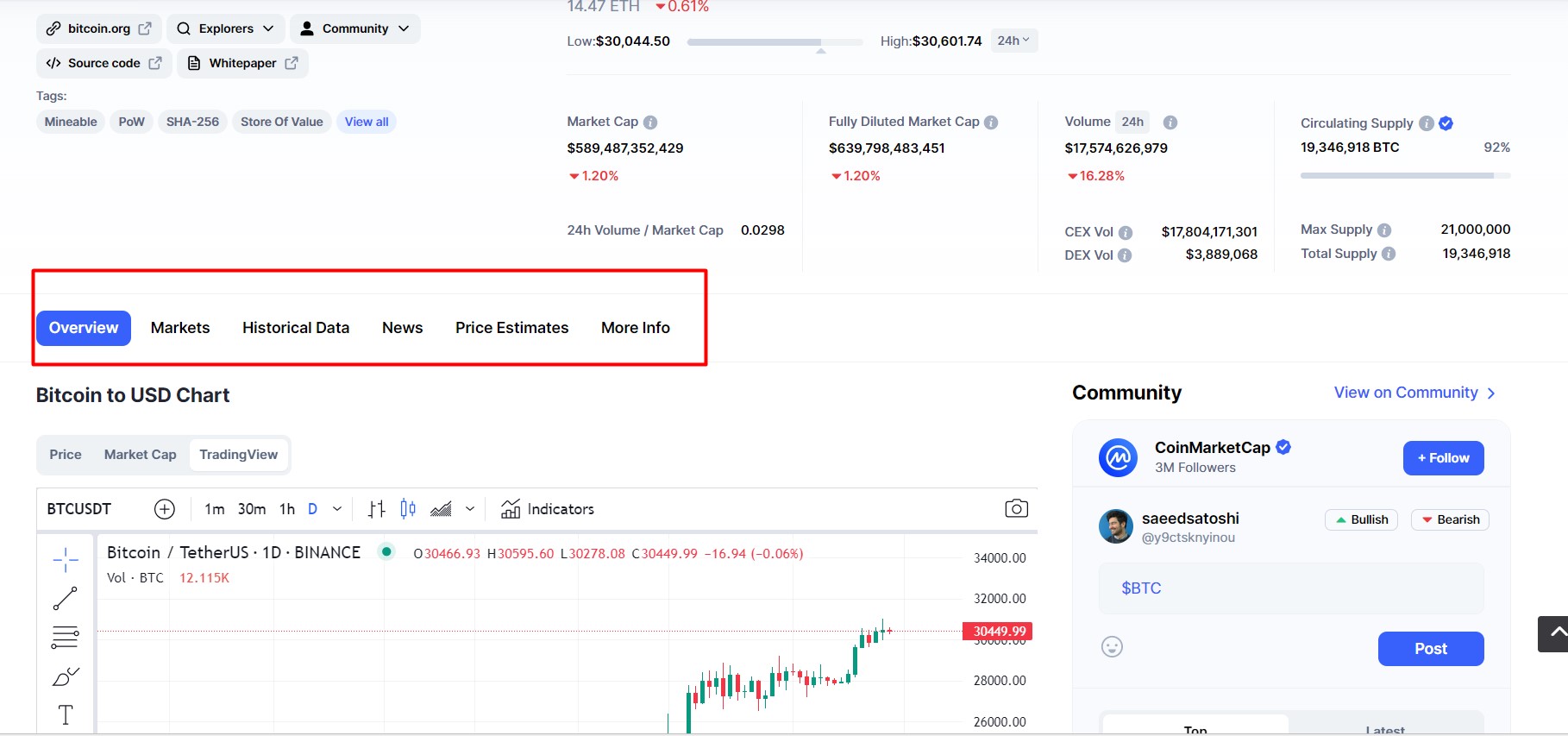This screenshot has height=736, width=1568.
Task: Select the horizontal lines (Fib) drawing tool
Action: [x=66, y=638]
